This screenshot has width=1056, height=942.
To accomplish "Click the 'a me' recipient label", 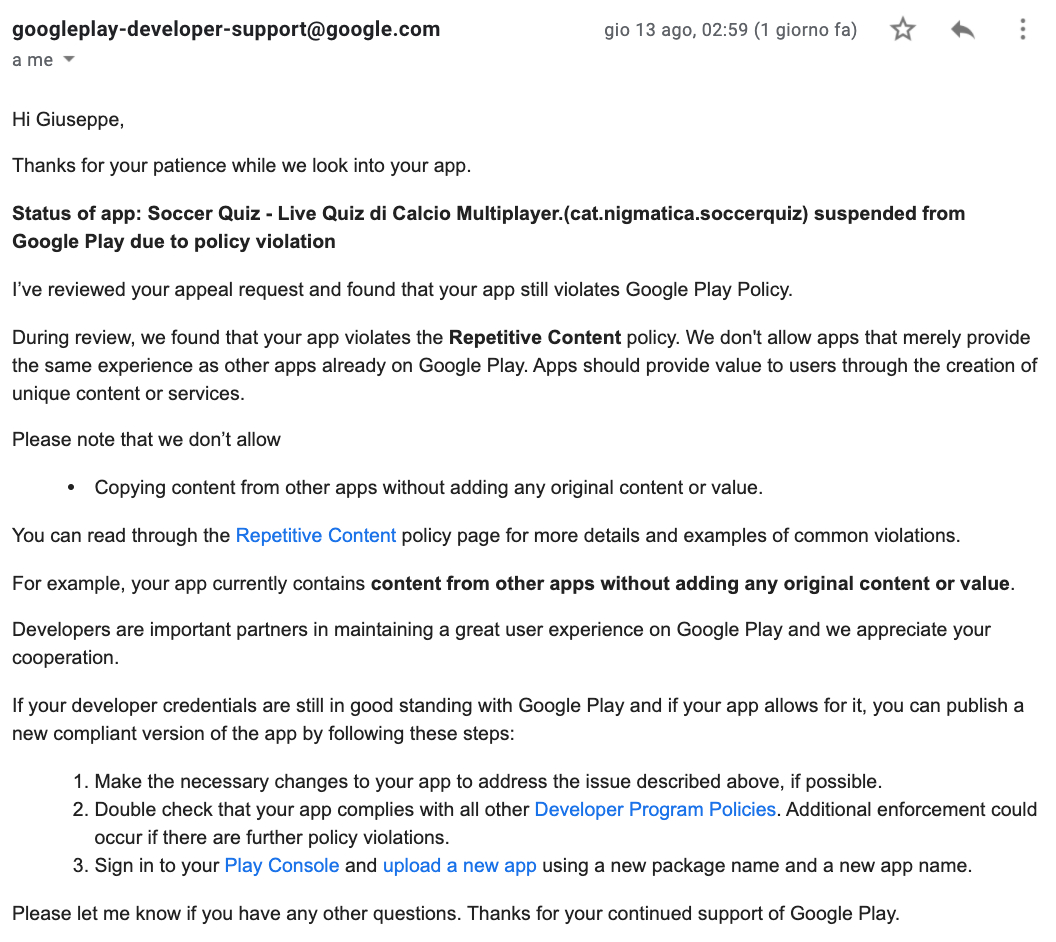I will click(32, 60).
